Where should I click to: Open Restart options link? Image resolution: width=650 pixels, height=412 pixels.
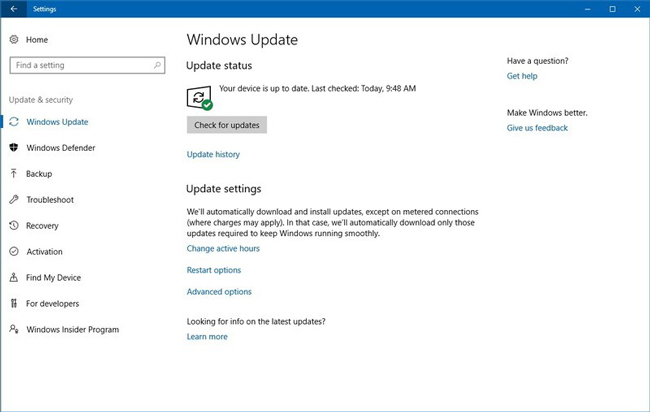(213, 270)
